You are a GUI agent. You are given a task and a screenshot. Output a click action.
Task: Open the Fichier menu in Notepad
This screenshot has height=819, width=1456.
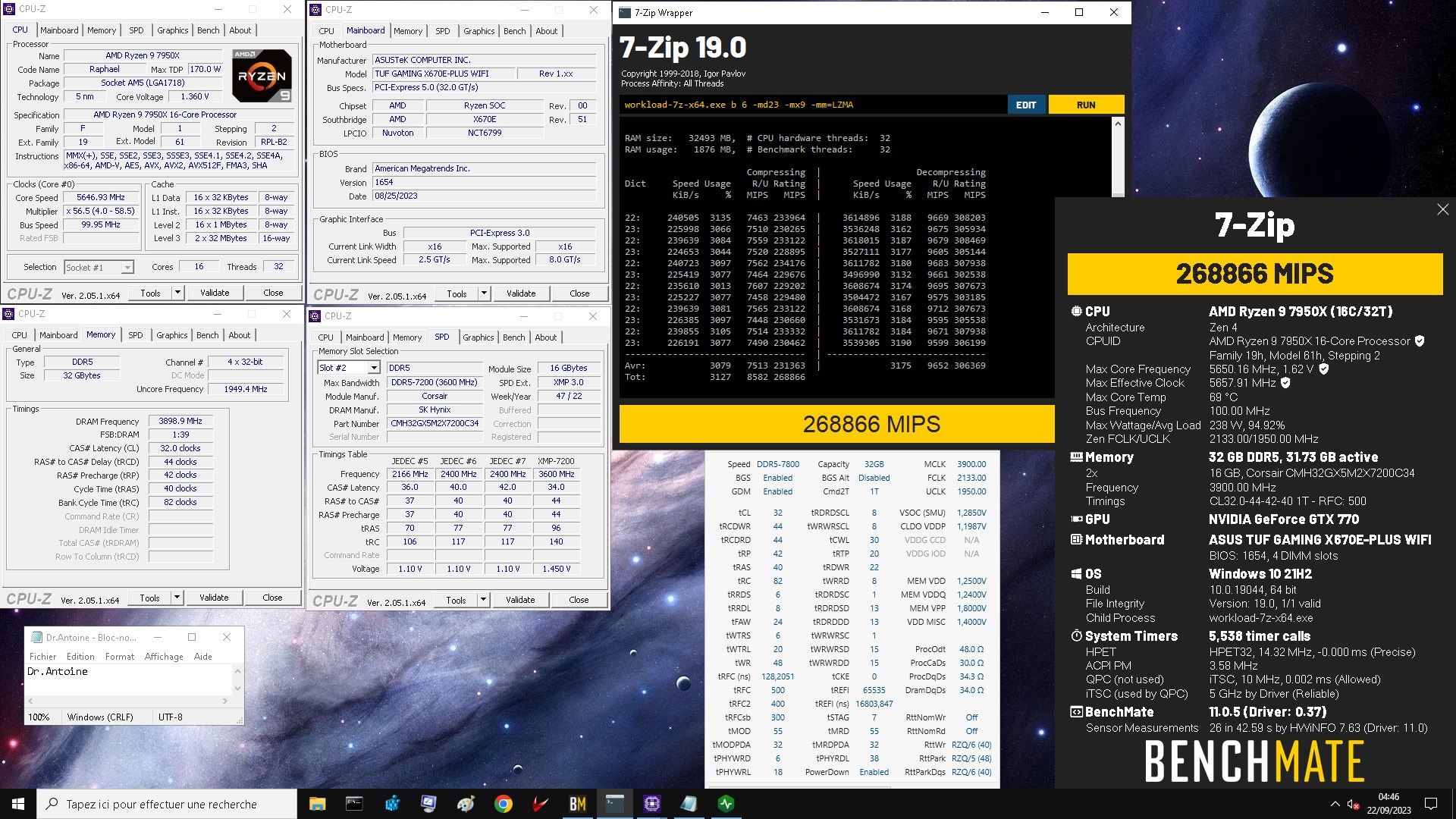tap(42, 657)
